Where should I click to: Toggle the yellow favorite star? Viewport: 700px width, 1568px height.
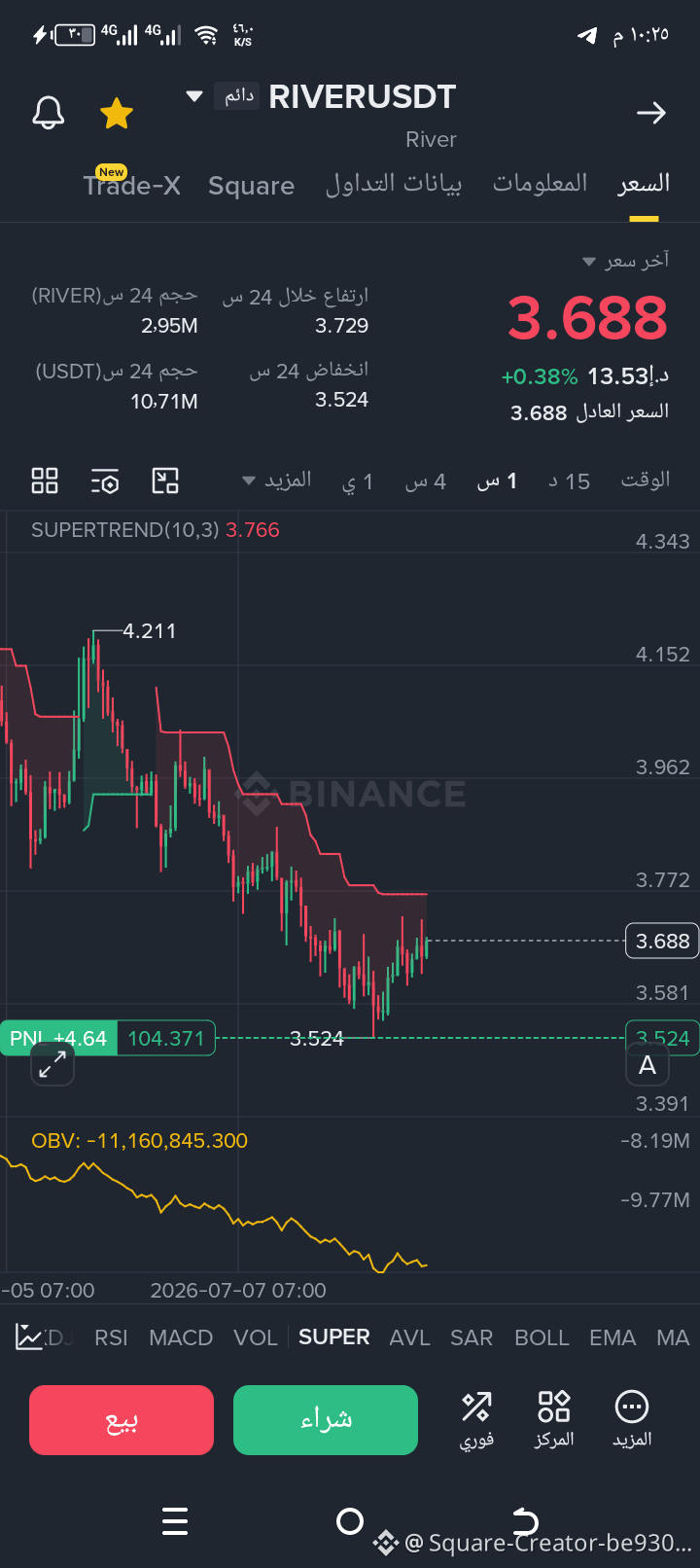(117, 113)
